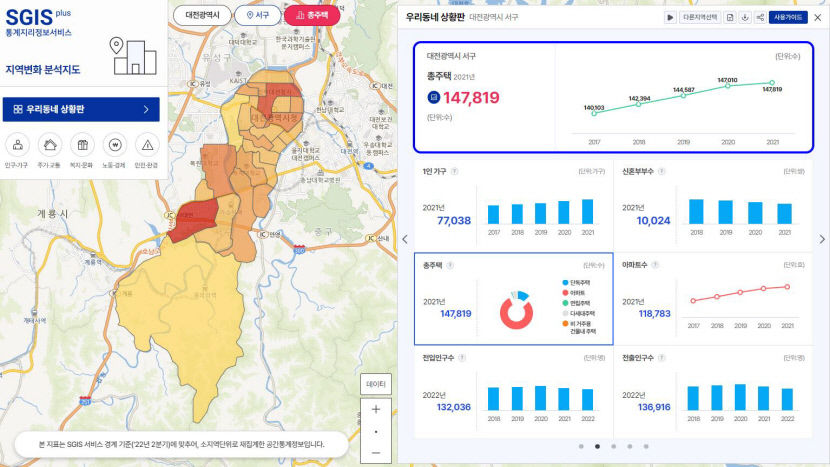Click the 지역변화 분석지도 title
Screen dimensions: 830x467
coord(43,69)
